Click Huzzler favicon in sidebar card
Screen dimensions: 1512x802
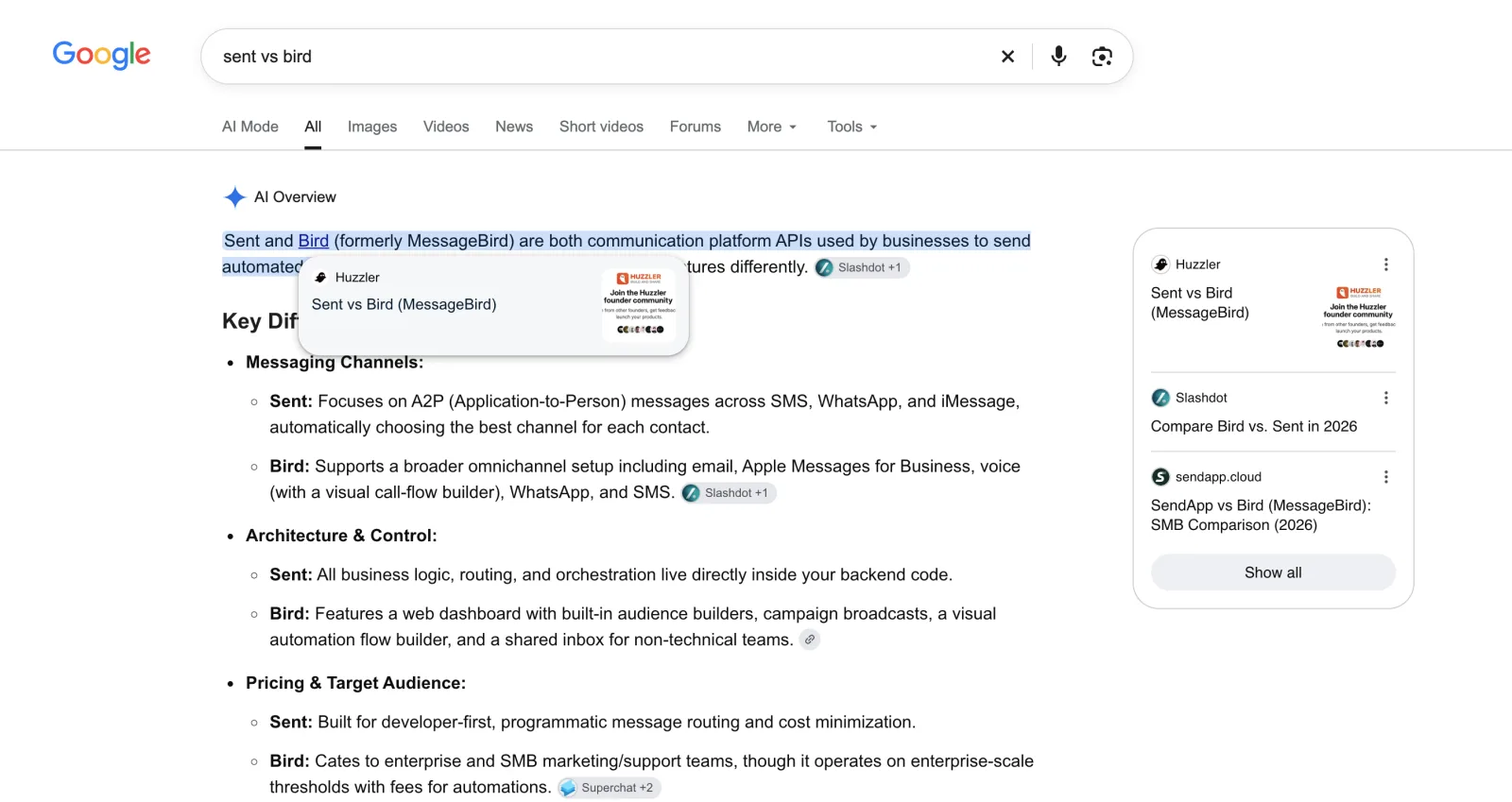pyautogui.click(x=1160, y=264)
